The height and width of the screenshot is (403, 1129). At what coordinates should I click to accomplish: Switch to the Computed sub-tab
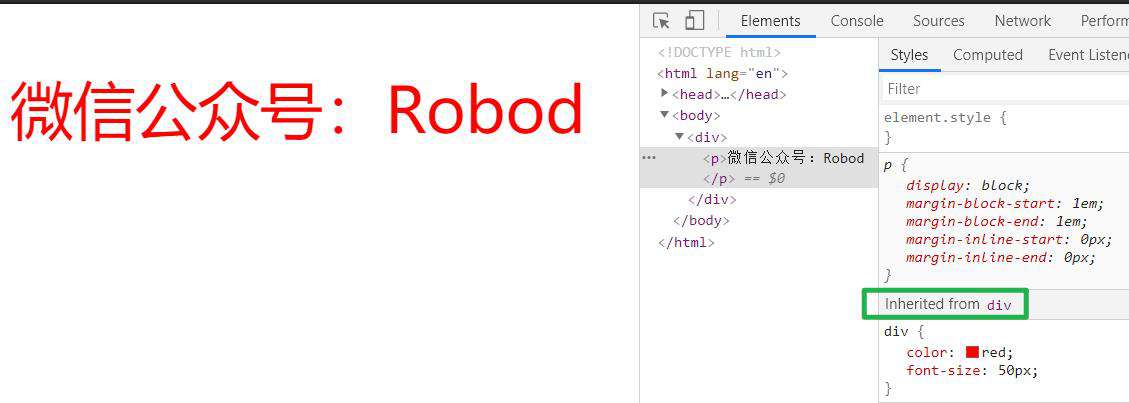point(988,55)
